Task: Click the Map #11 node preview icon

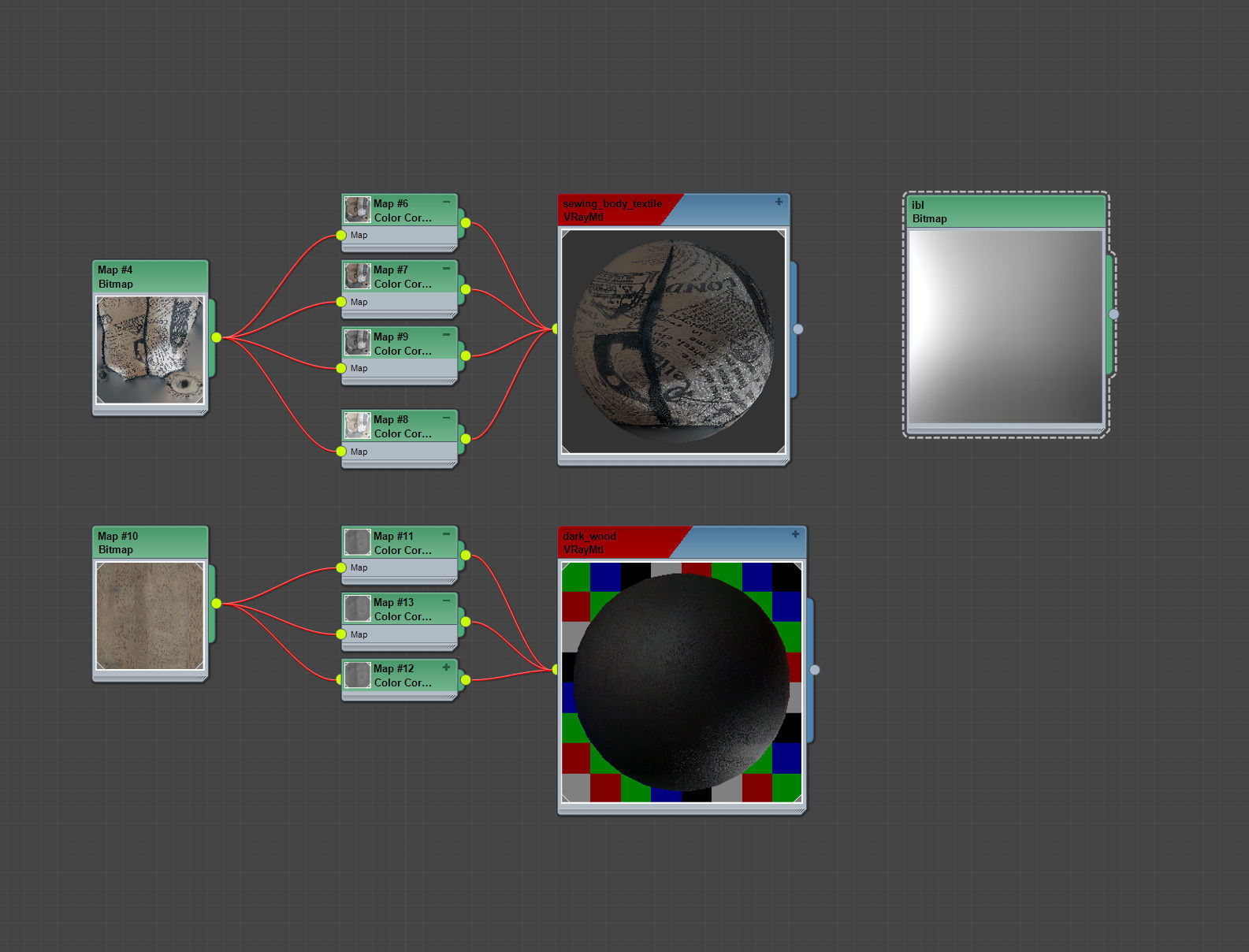Action: 358,542
